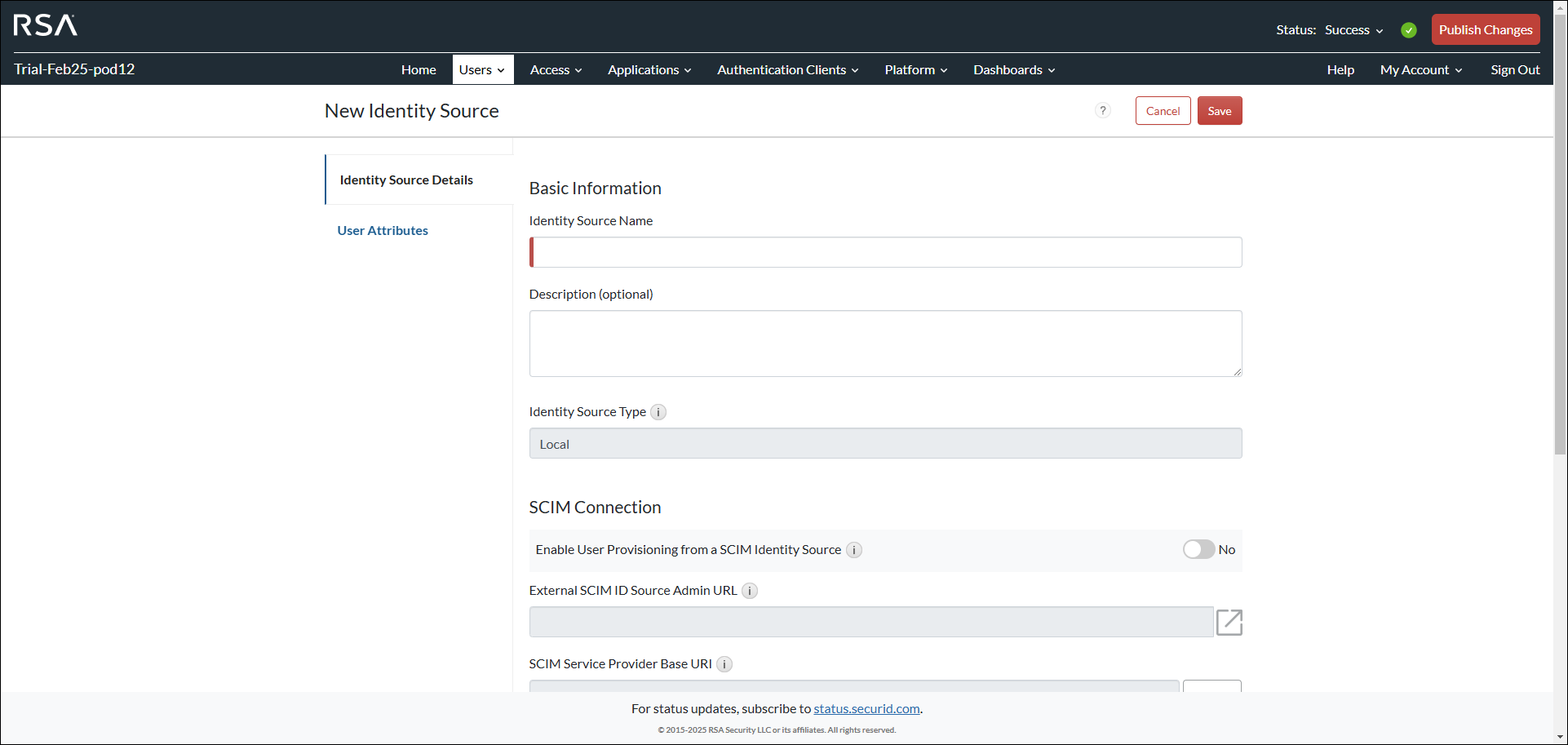Click the Publish Changes button
Viewport: 1568px width, 745px height.
(1485, 29)
